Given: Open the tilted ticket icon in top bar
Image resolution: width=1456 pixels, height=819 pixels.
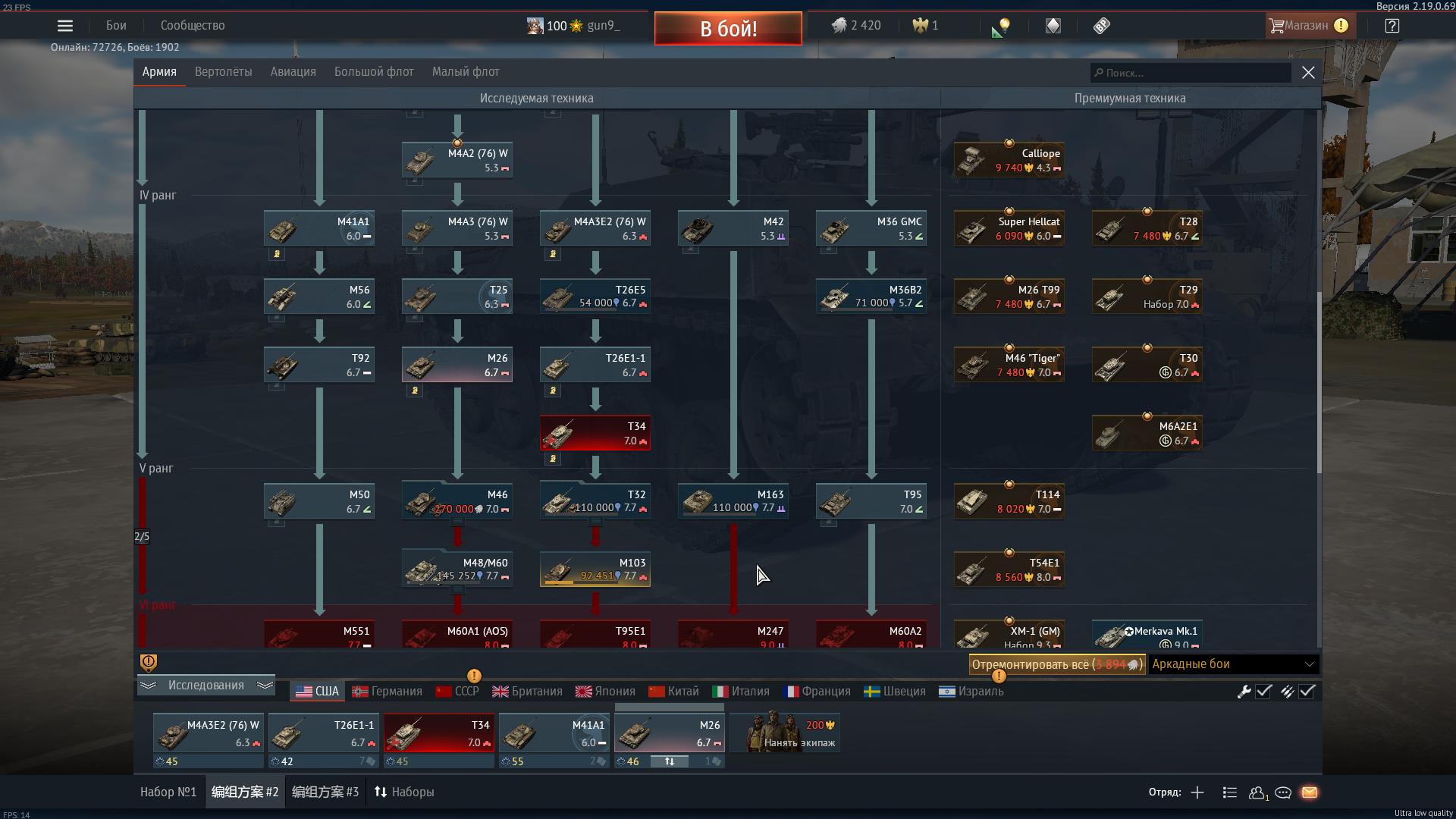Looking at the screenshot, I should 1102,26.
